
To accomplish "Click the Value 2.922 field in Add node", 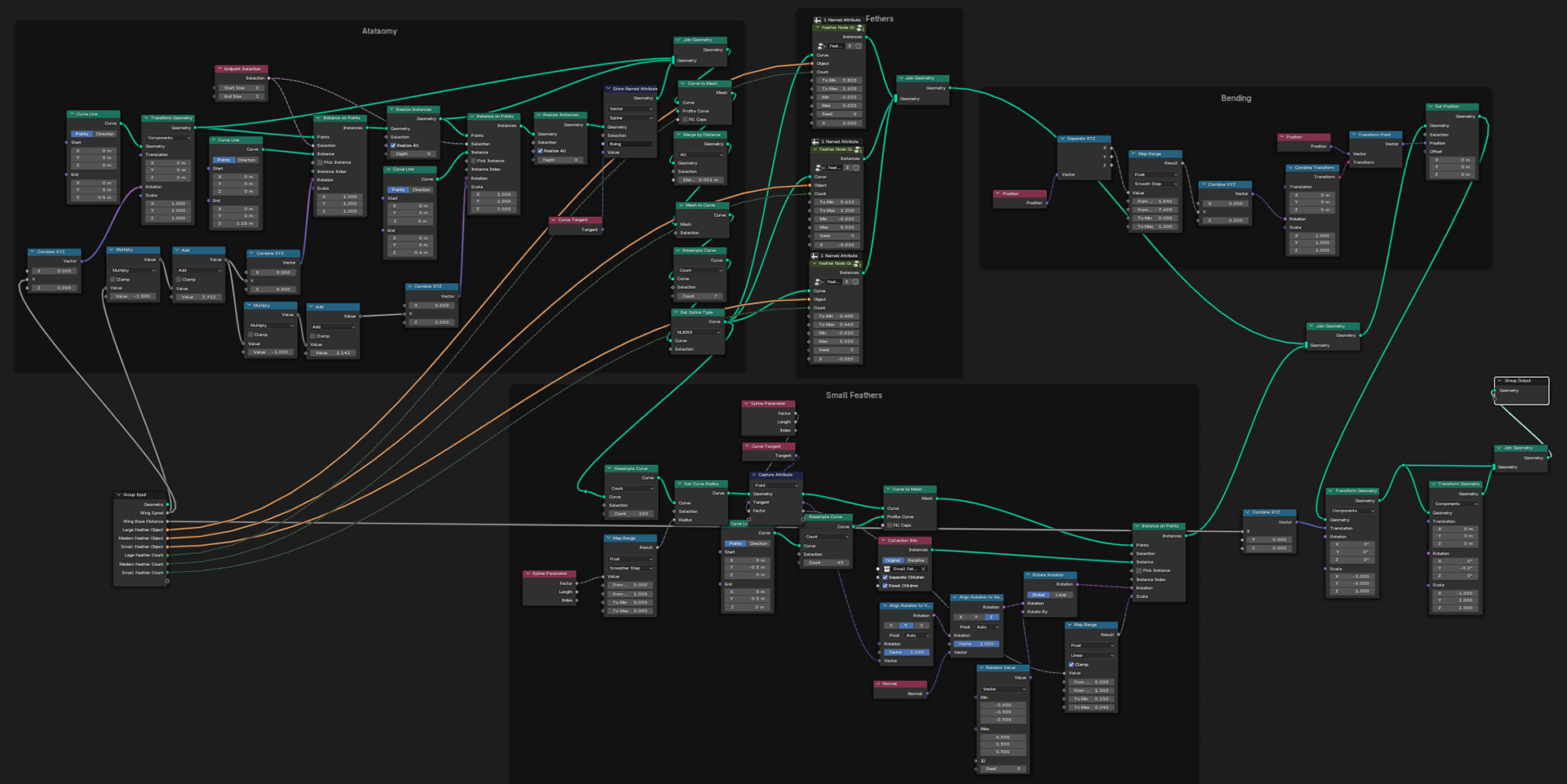I will (x=198, y=297).
